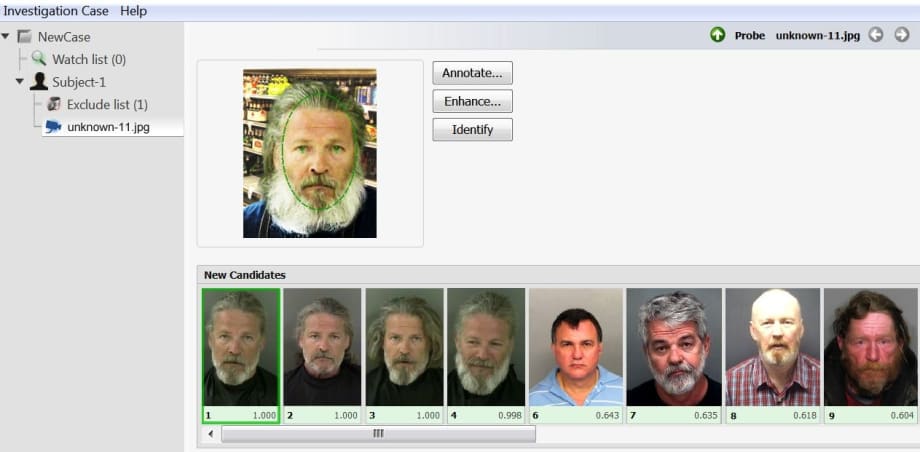Click the Exclude list icon
The width and height of the screenshot is (920, 452).
[x=54, y=104]
